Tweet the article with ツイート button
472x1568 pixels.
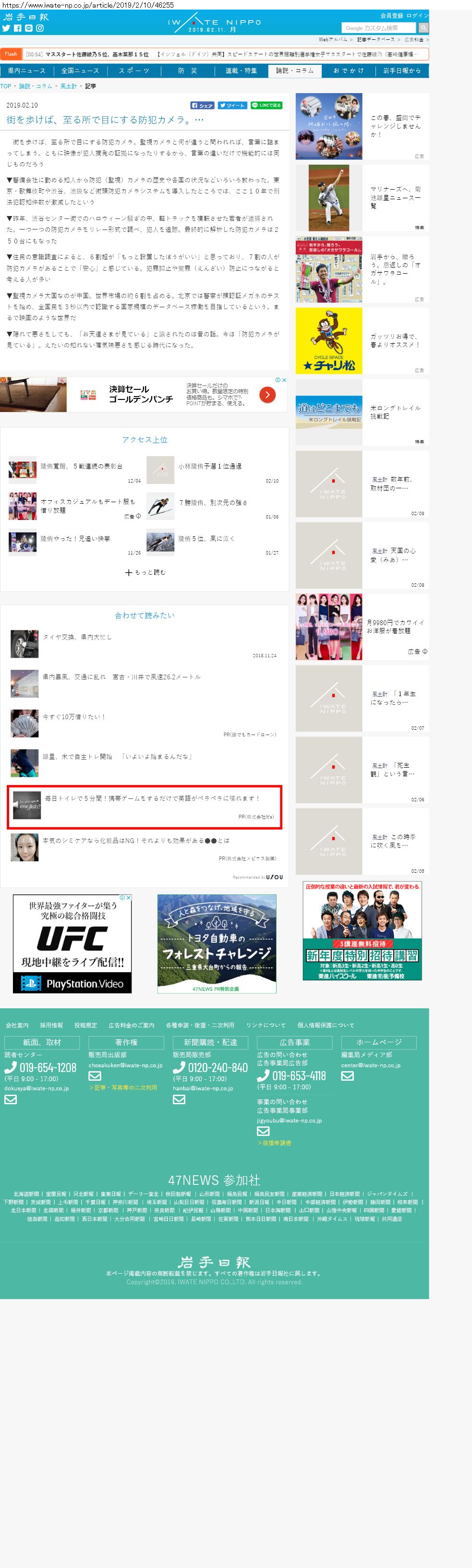233,105
